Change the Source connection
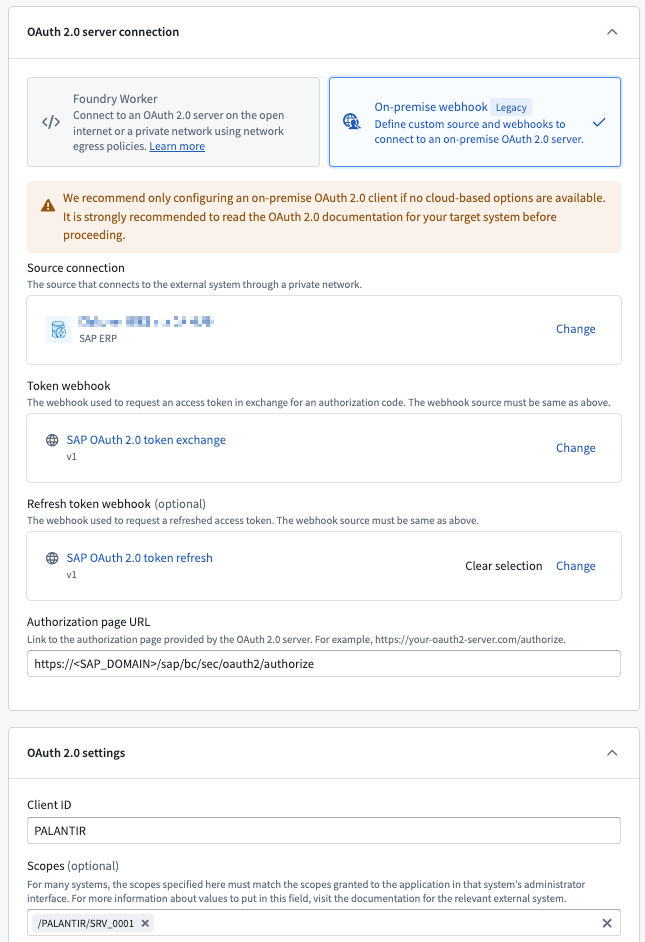 point(575,329)
